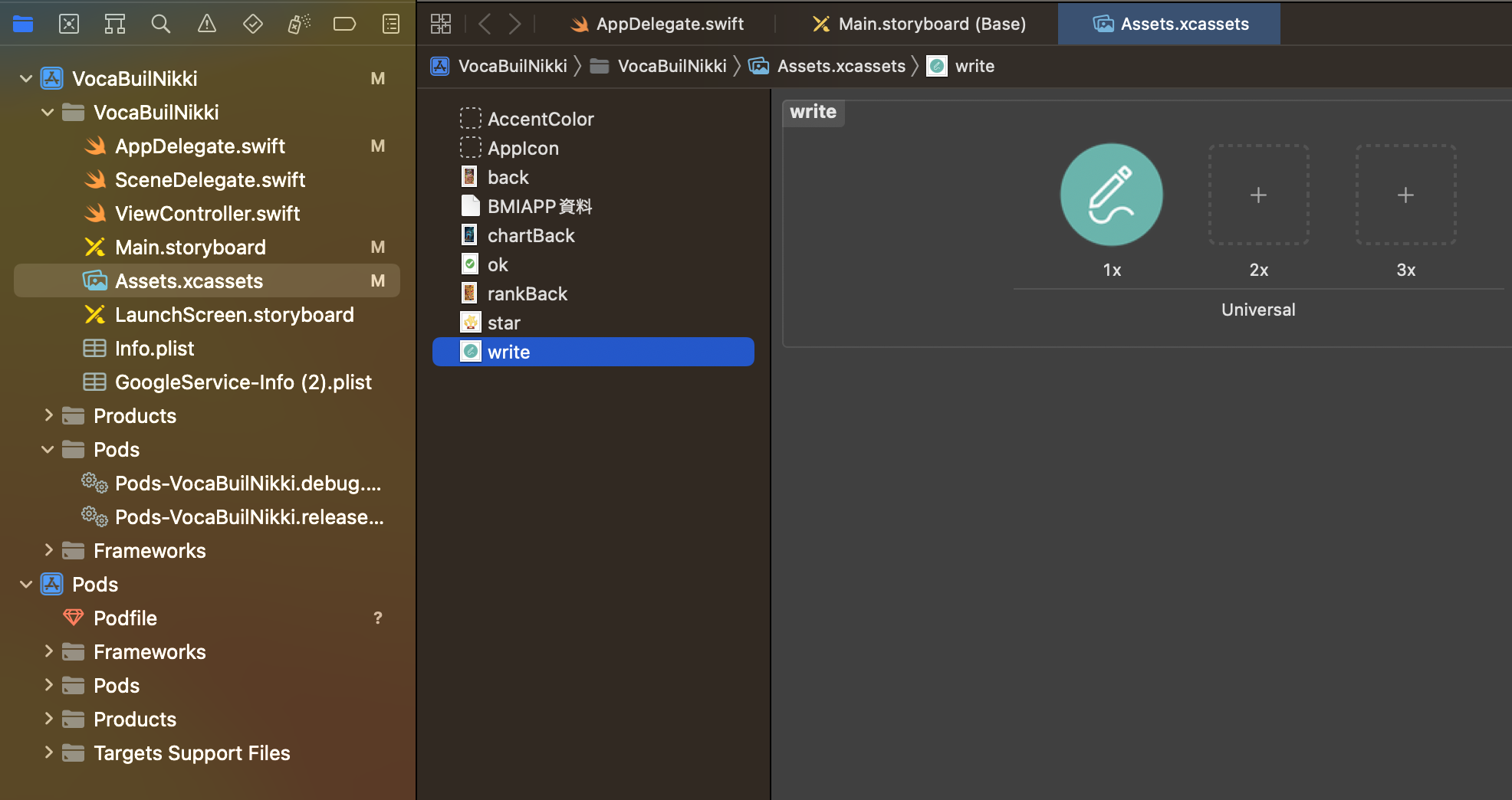Click write in the breadcrumb bar

[961, 66]
